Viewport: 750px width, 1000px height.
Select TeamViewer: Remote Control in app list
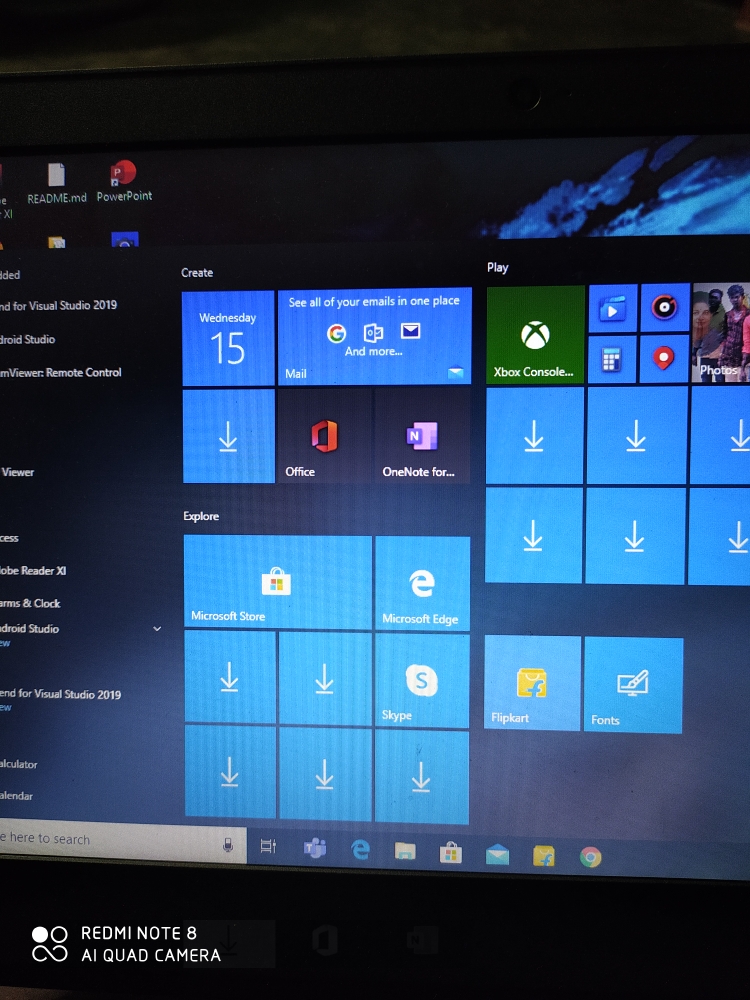coord(60,372)
